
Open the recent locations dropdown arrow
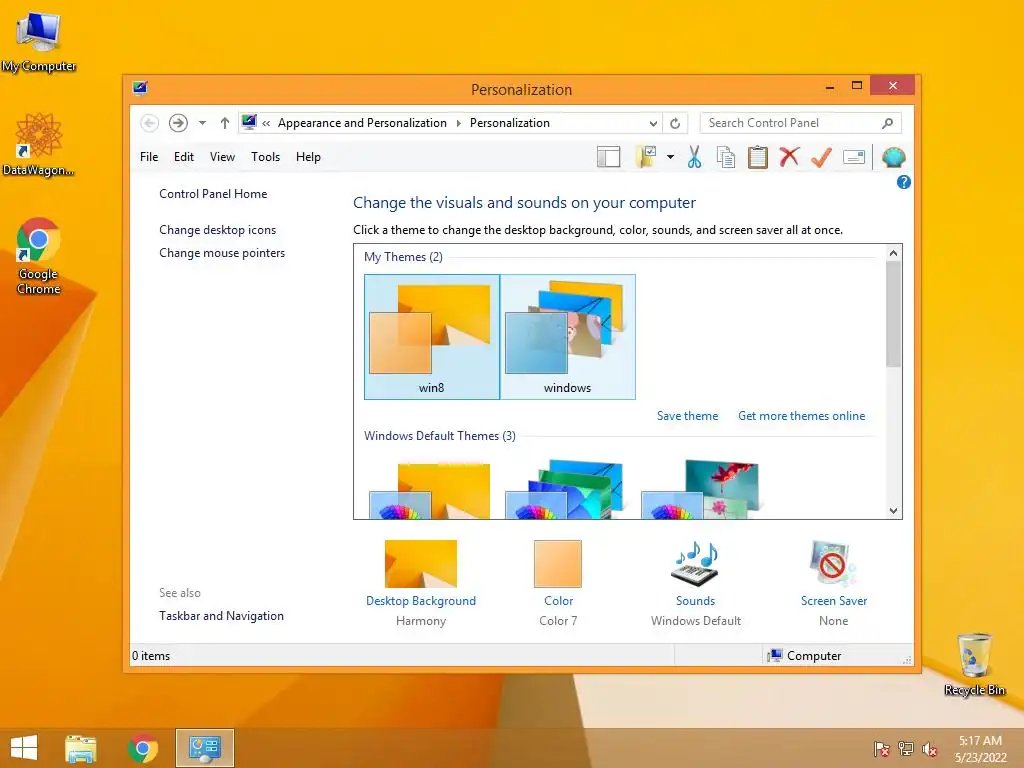[202, 123]
